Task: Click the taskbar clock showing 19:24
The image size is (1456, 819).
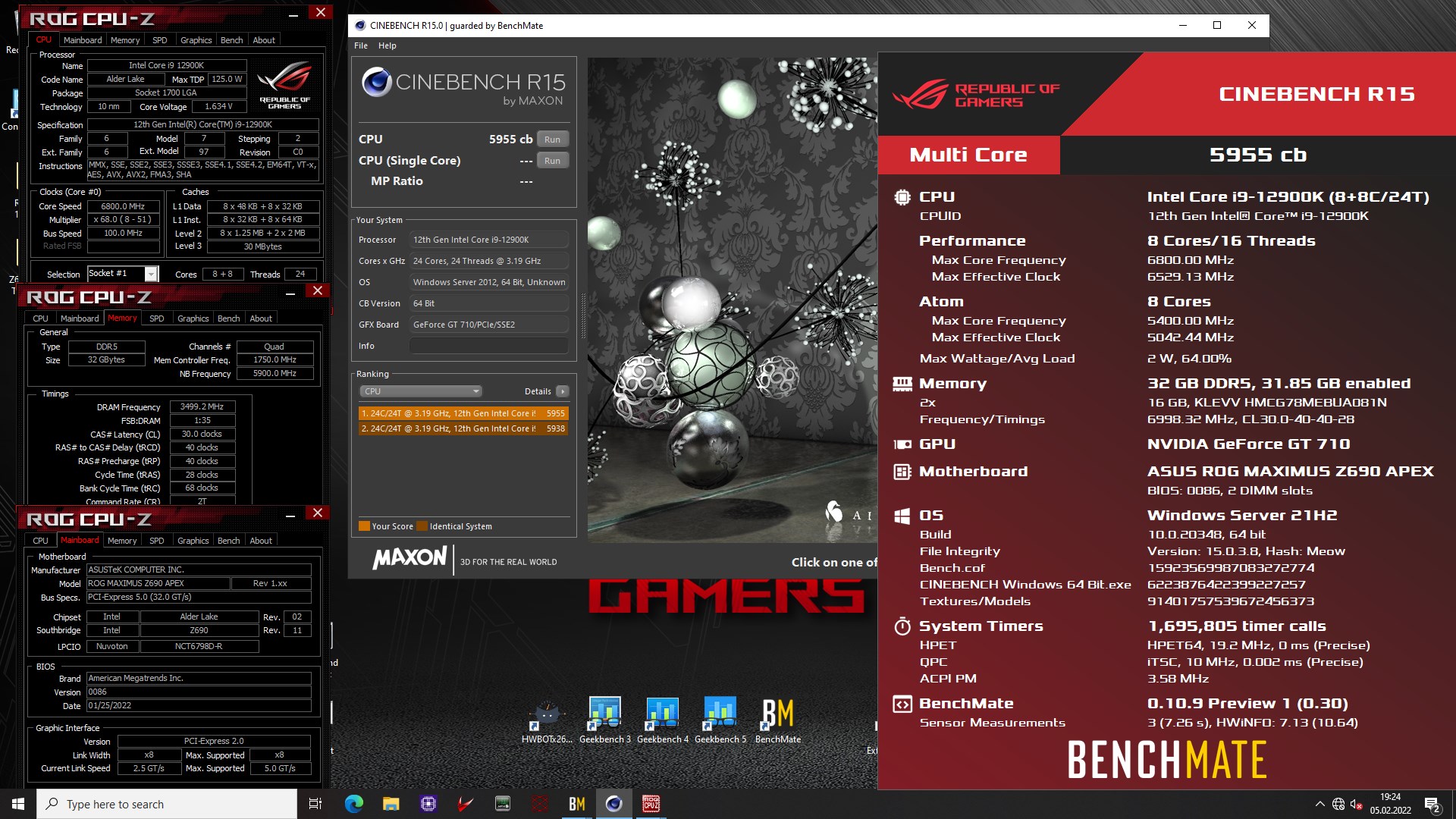Action: click(1390, 804)
